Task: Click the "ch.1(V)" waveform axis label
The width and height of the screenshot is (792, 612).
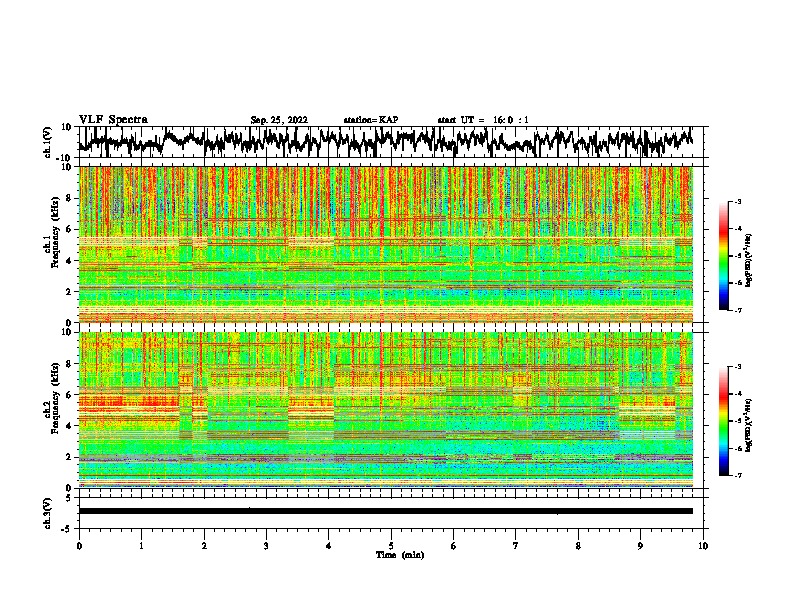Action: 48,142
